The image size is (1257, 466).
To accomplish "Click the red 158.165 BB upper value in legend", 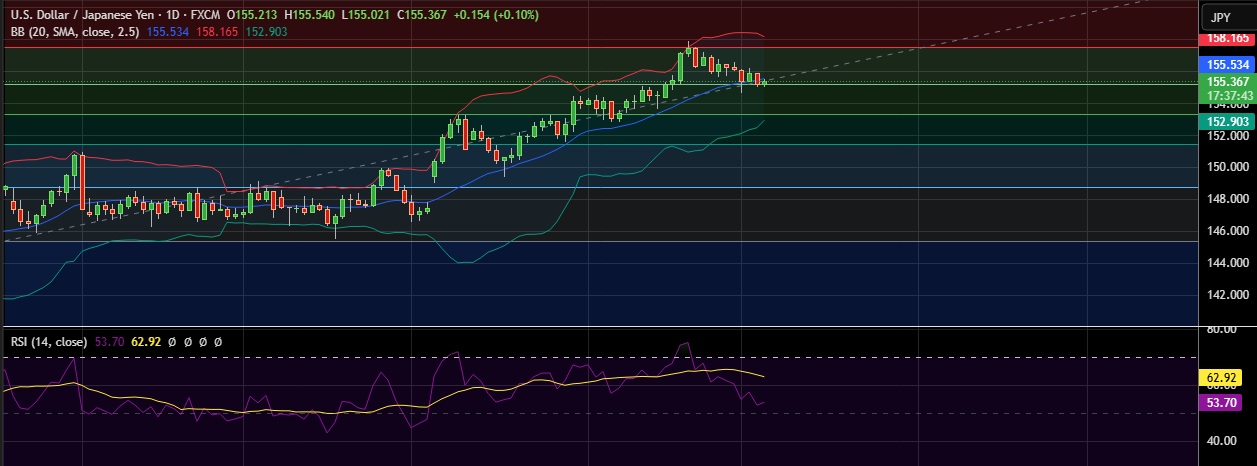I will [x=218, y=32].
